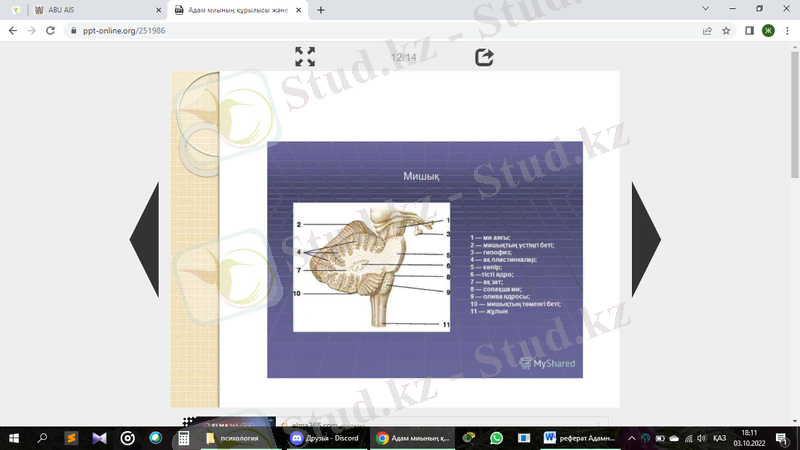Image resolution: width=800 pixels, height=450 pixels.
Task: Click the slide counter 12/14
Action: coord(403,57)
